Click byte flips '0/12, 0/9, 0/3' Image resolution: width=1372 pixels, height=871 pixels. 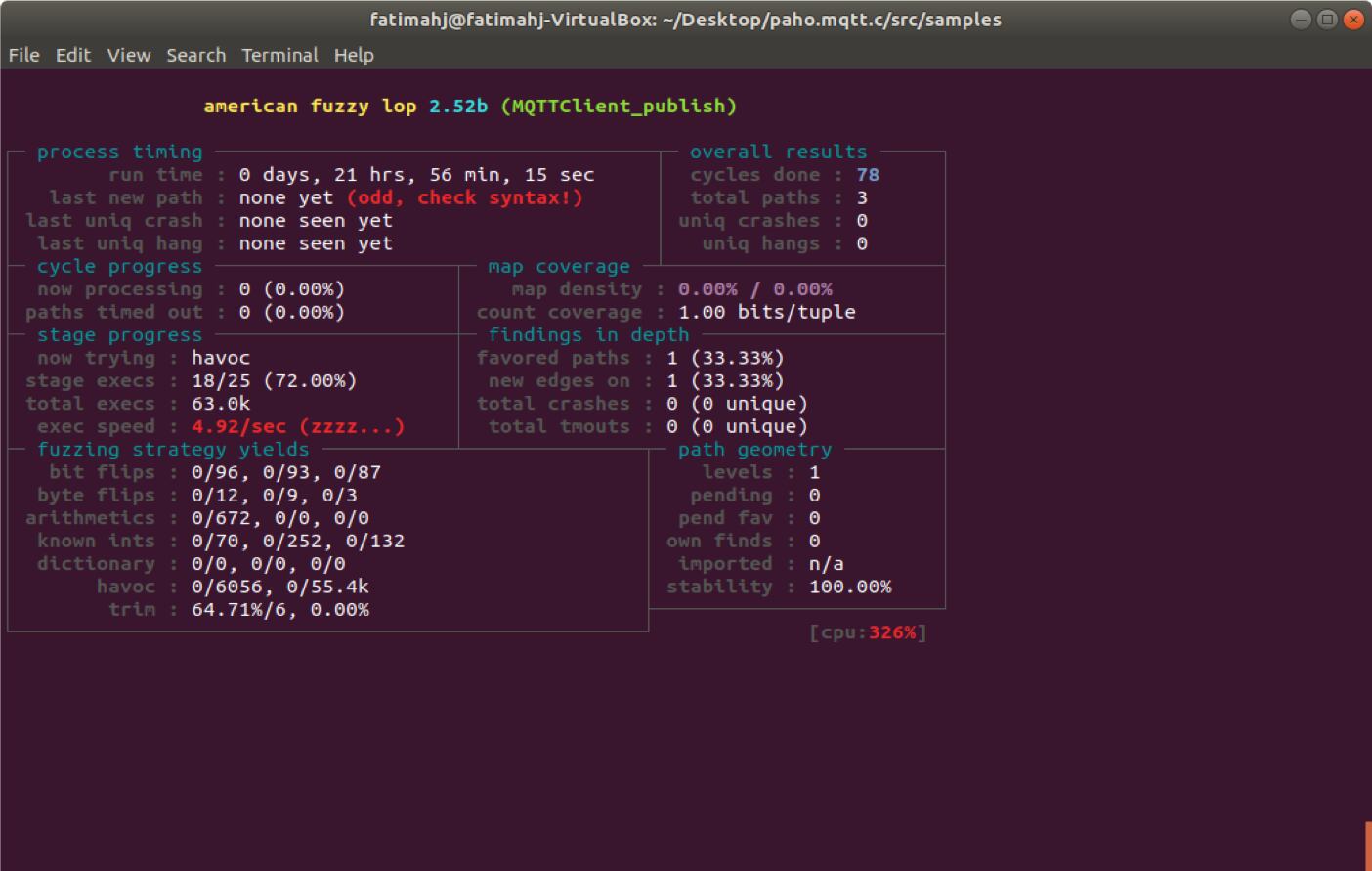(274, 495)
